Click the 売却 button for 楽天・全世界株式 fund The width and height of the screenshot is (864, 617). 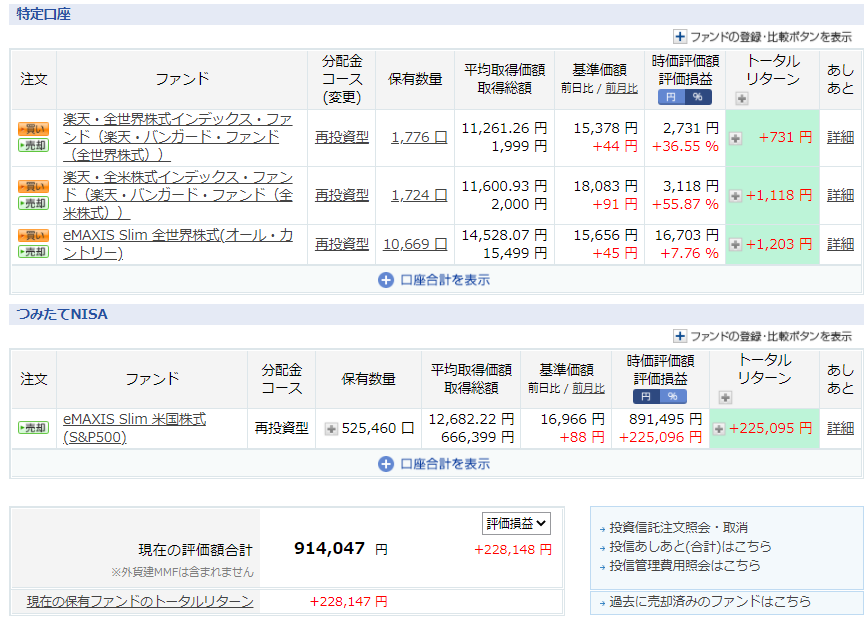pyautogui.click(x=34, y=146)
